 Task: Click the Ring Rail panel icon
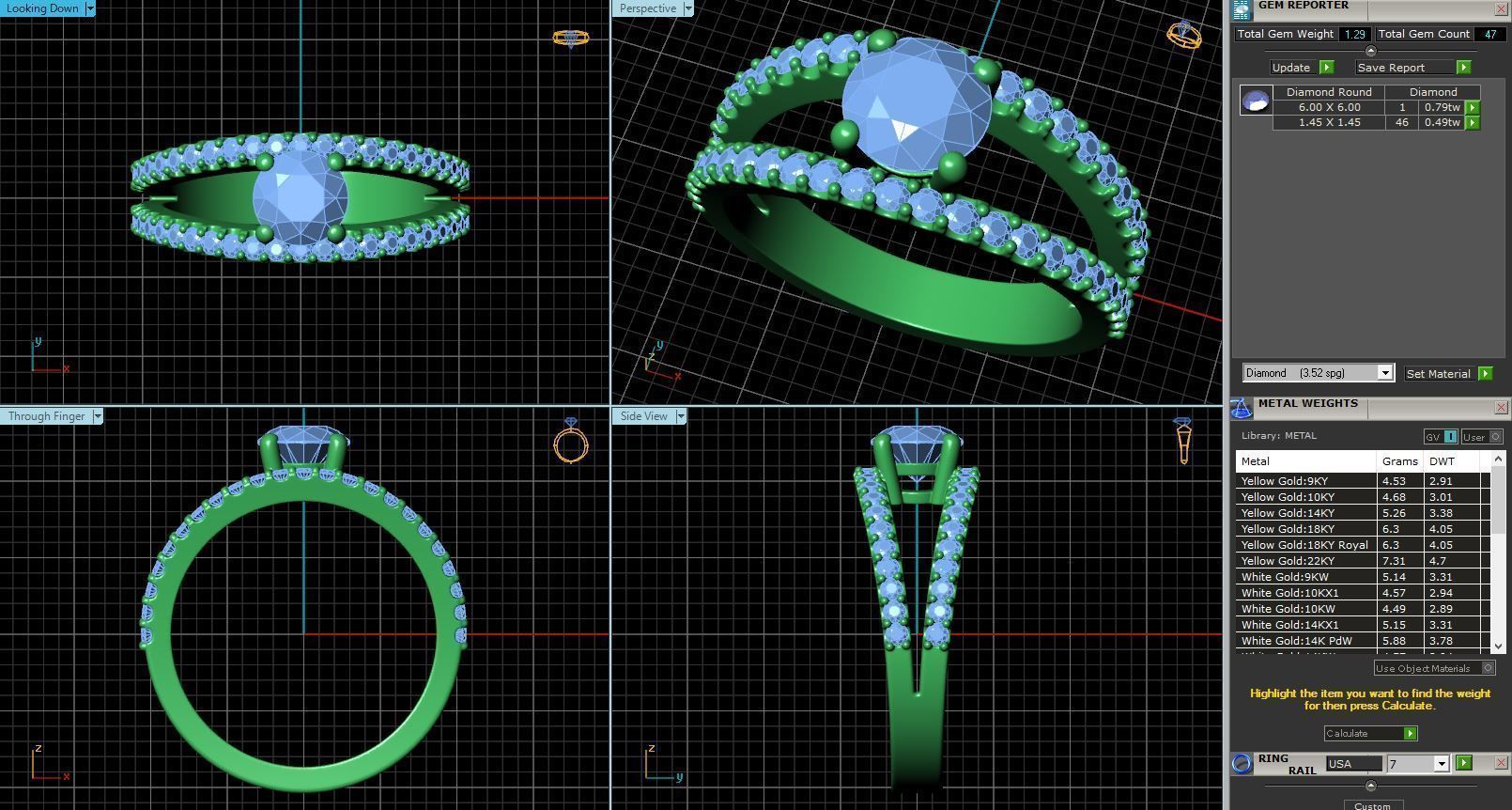tap(1242, 763)
